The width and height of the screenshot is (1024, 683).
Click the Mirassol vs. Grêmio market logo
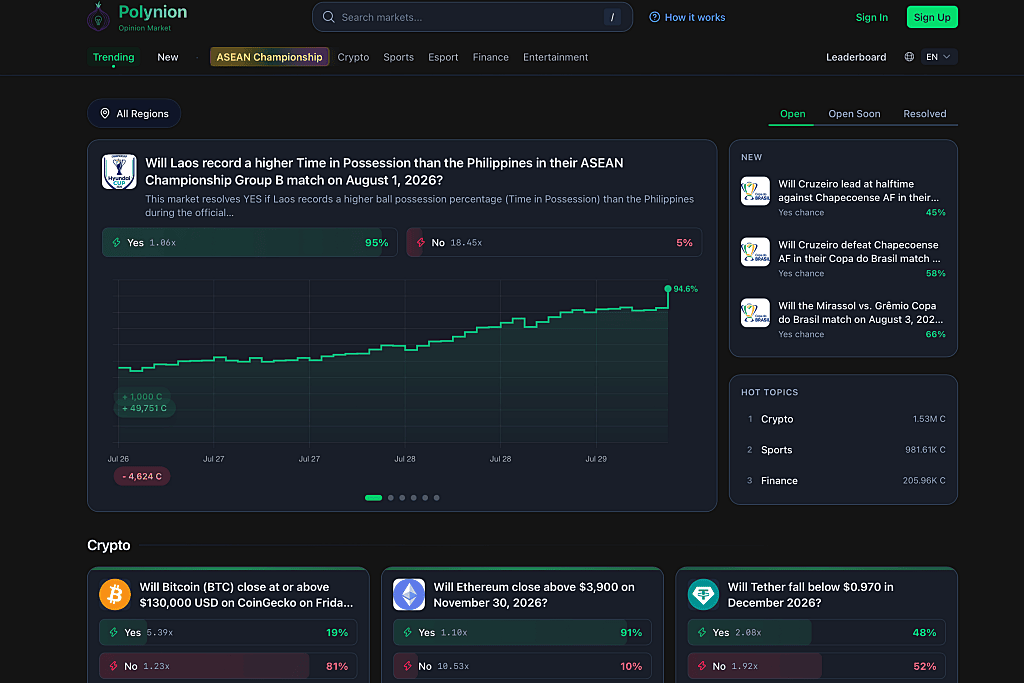click(755, 313)
